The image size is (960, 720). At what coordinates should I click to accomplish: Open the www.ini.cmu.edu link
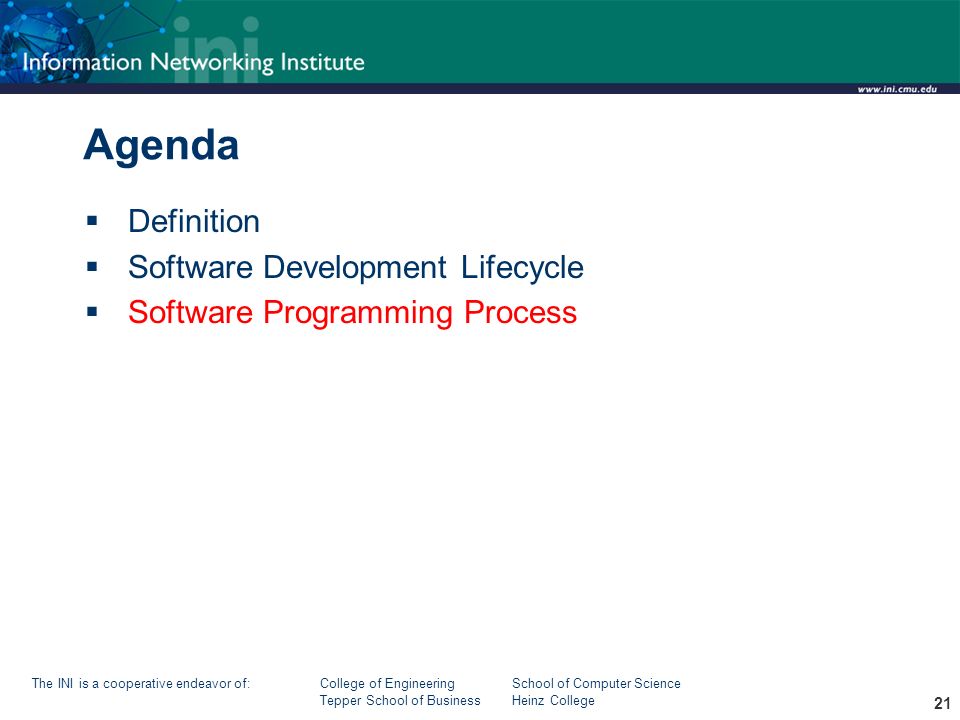[897, 89]
